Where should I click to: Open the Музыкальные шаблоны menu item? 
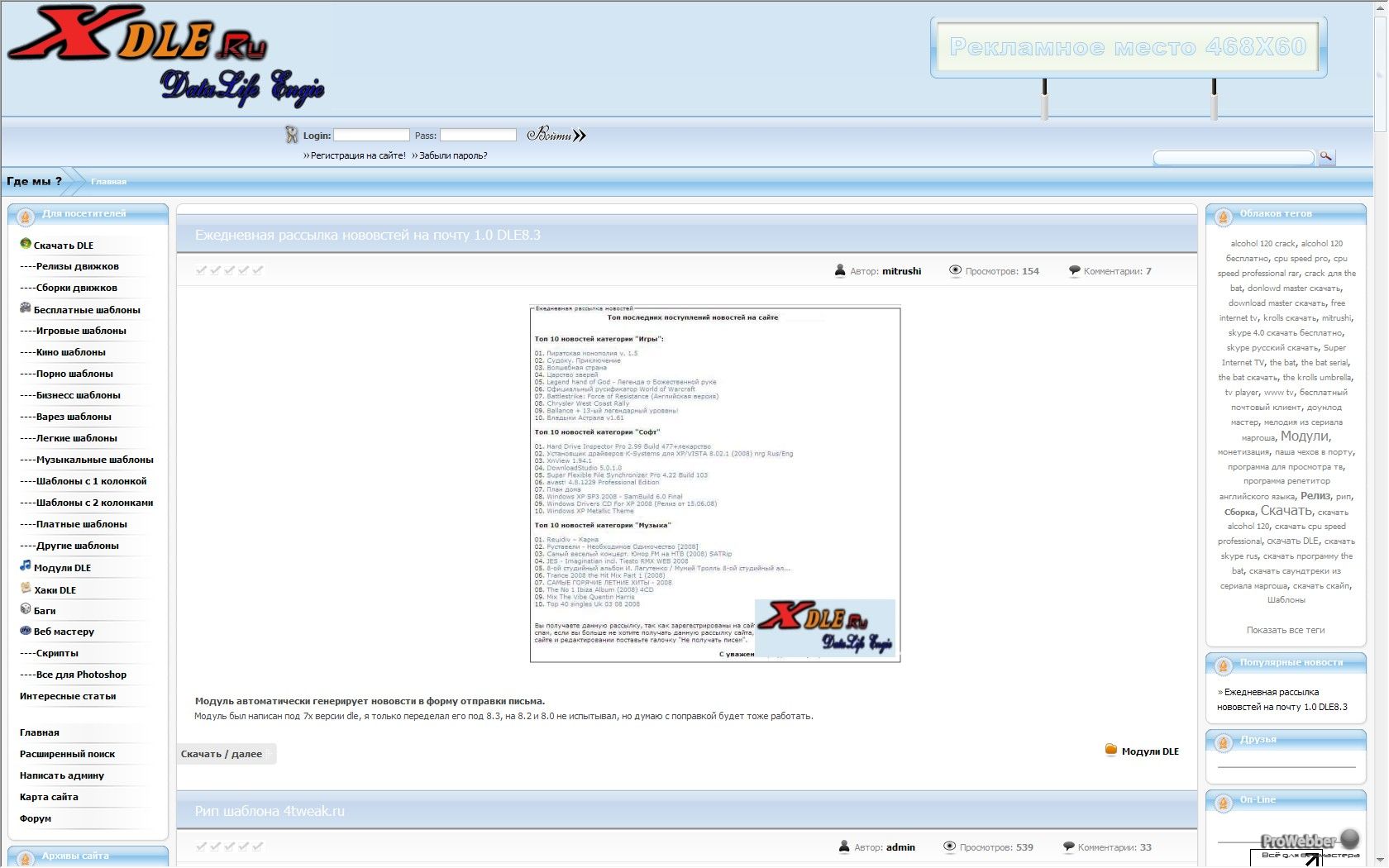tap(87, 460)
